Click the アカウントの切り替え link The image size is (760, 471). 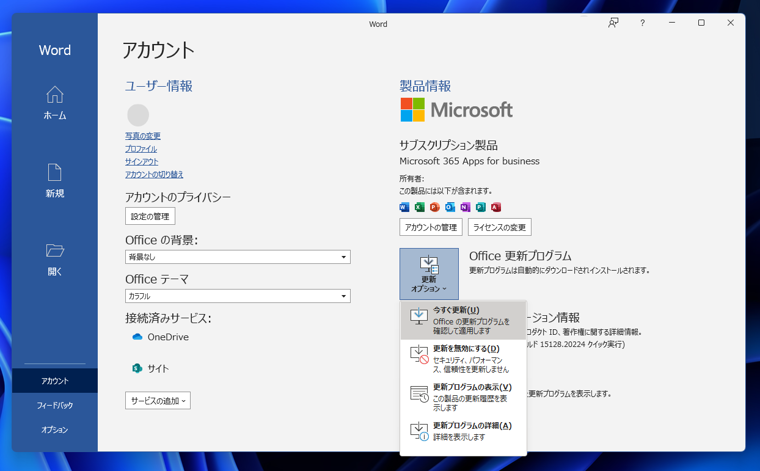coord(154,174)
